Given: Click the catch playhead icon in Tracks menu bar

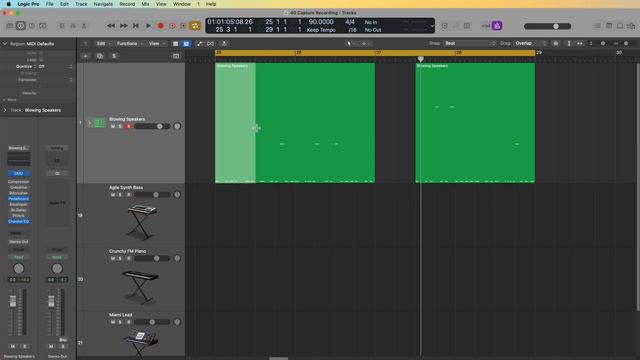Looking at the screenshot, I should click(x=224, y=43).
